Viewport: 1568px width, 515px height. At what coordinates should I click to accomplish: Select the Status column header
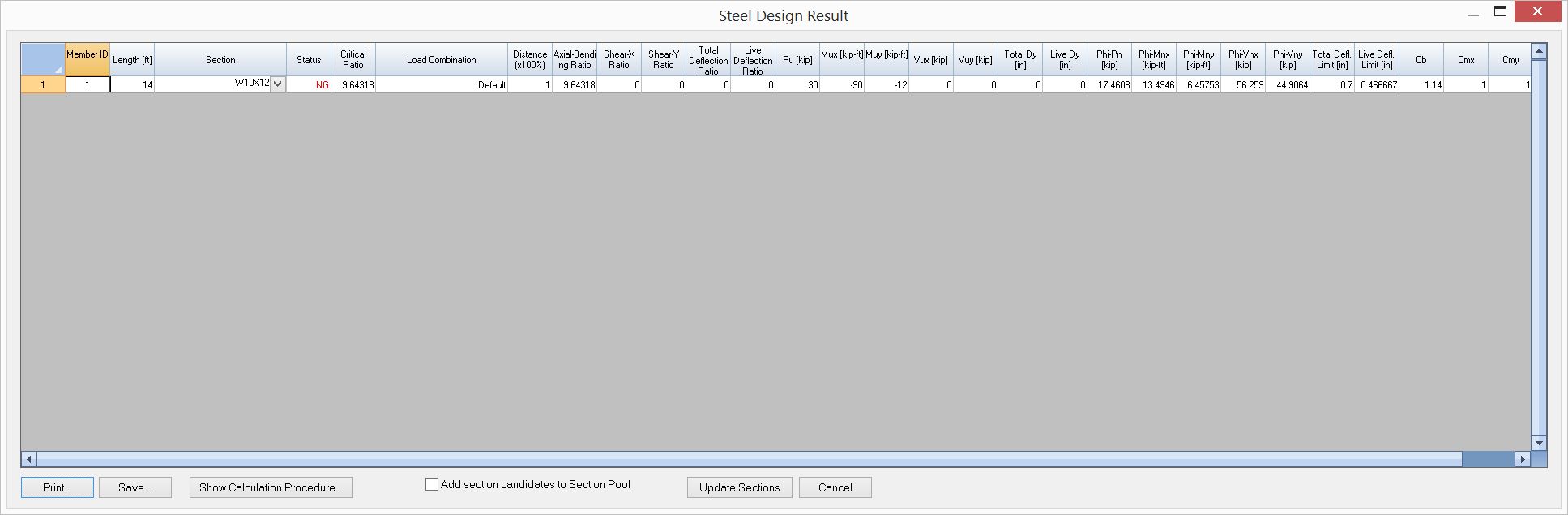[x=309, y=59]
